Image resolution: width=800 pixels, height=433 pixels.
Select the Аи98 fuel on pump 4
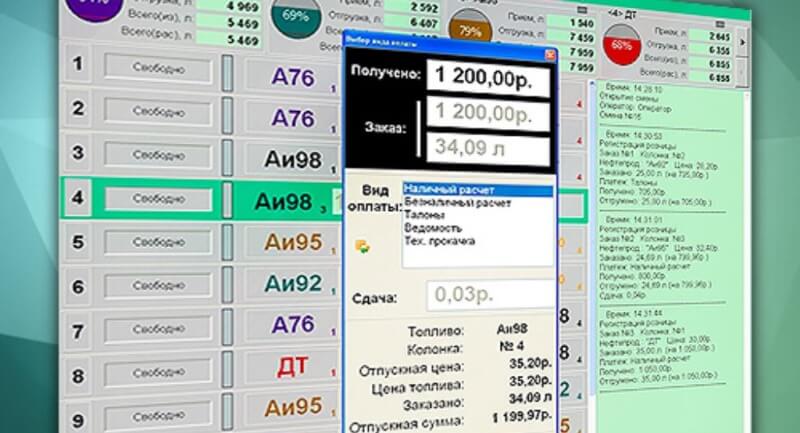[x=284, y=202]
